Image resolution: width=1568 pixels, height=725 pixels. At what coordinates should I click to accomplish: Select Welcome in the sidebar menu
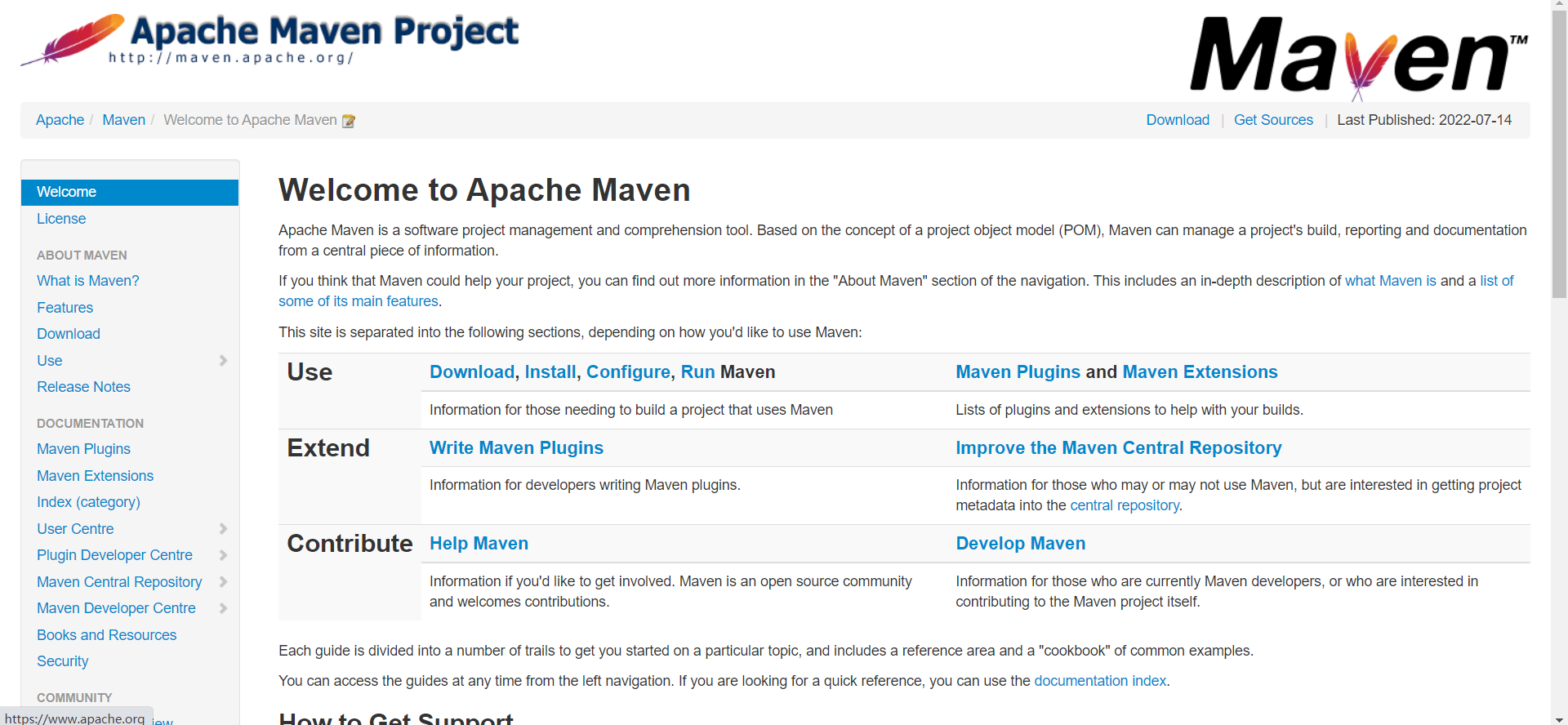coord(67,192)
